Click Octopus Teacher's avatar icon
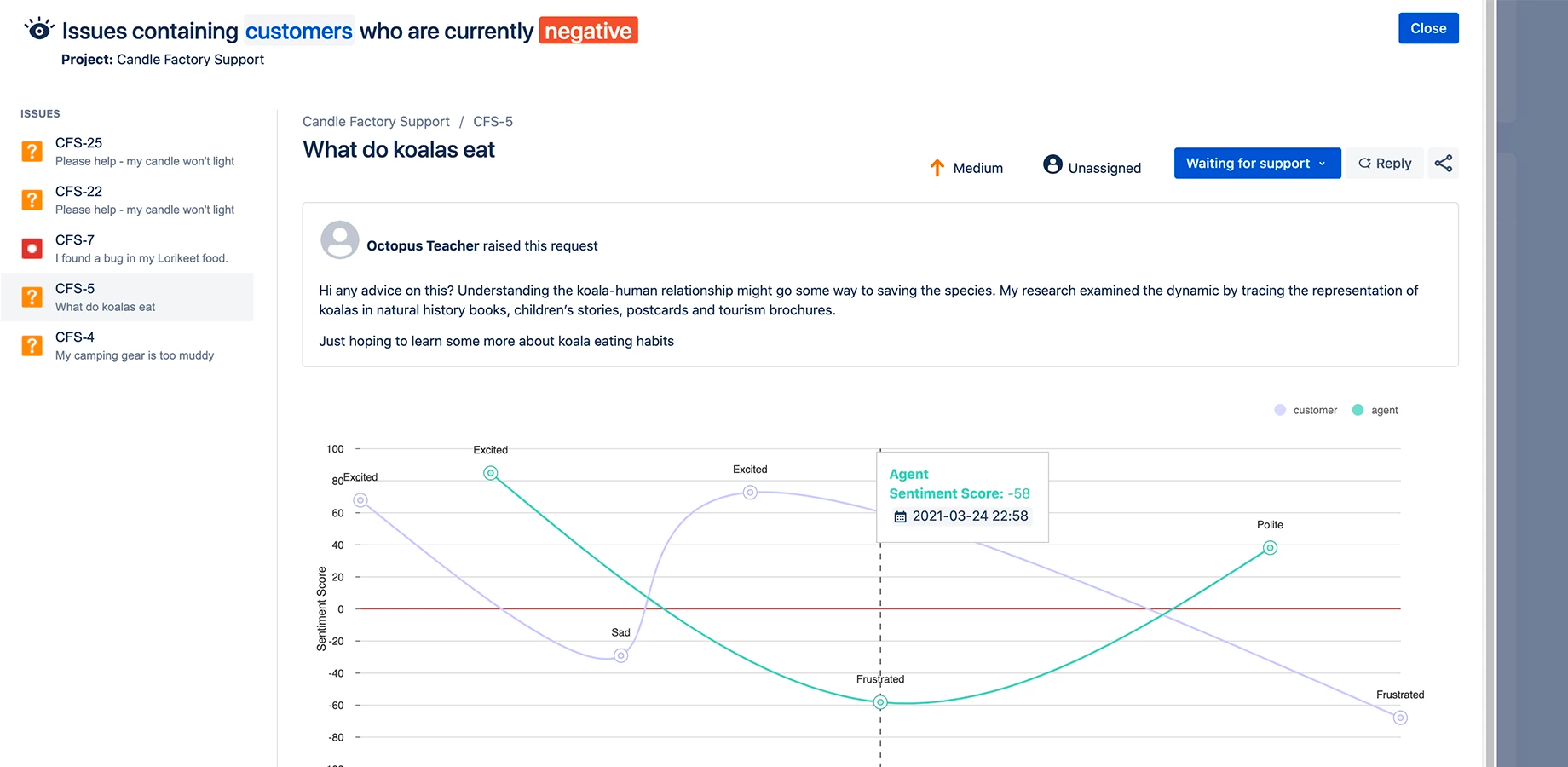Screen dimensions: 1568x767 [339, 240]
